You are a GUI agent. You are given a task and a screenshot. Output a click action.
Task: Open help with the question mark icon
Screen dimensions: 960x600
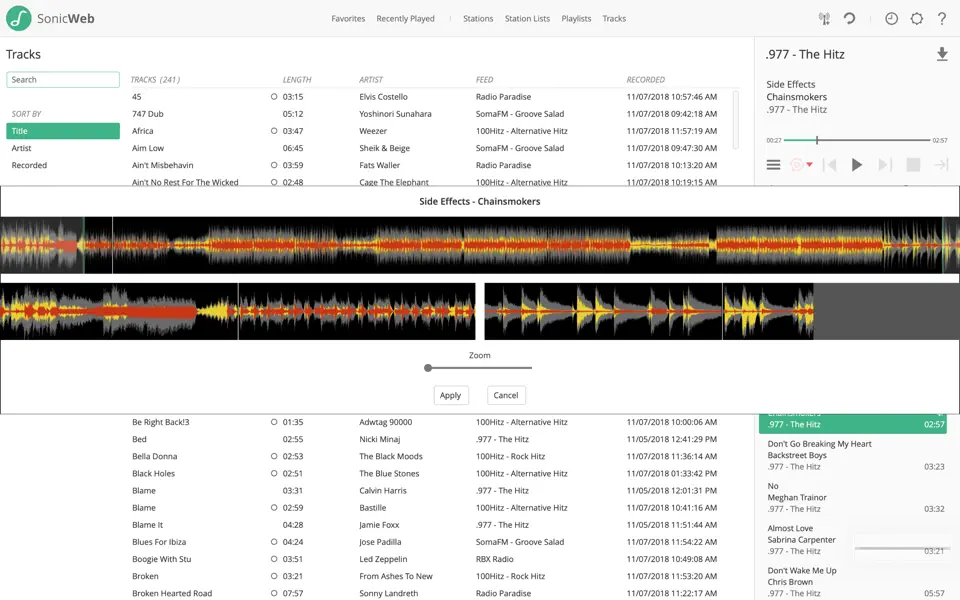click(942, 19)
